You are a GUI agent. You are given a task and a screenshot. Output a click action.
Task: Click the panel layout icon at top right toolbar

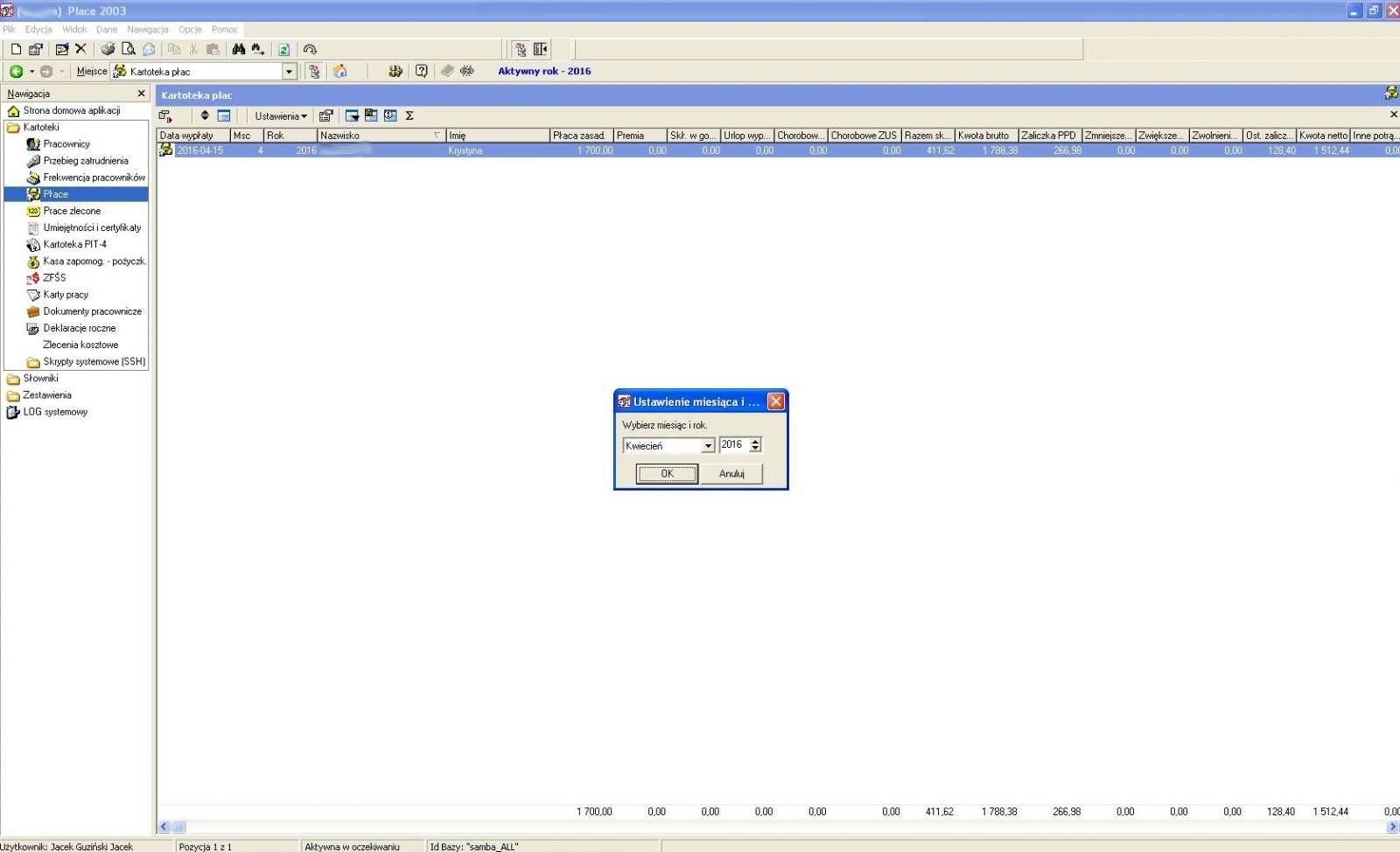pyautogui.click(x=541, y=50)
